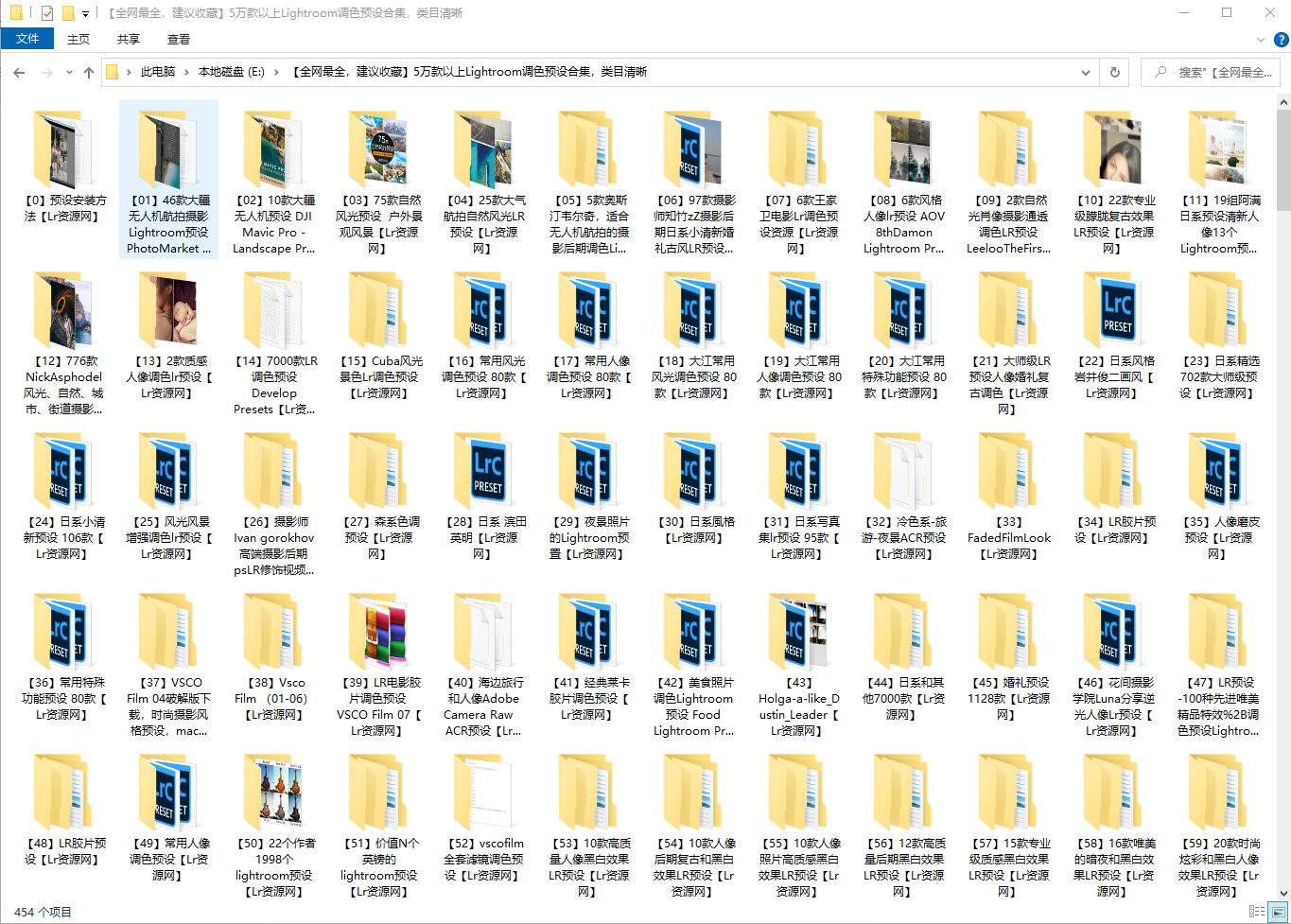Select folder 【47】LR预设-100种先进唯美精品特效
Image resolution: width=1291 pixels, height=924 pixels.
coord(1219,662)
